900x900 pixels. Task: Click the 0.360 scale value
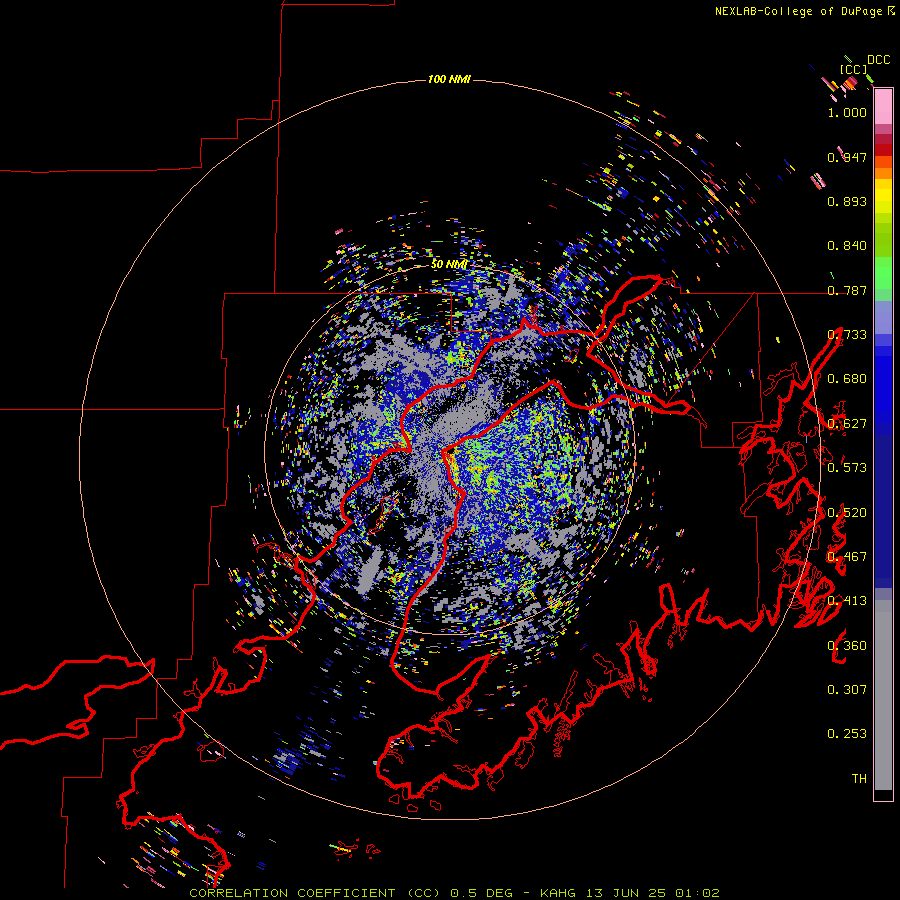coord(847,646)
